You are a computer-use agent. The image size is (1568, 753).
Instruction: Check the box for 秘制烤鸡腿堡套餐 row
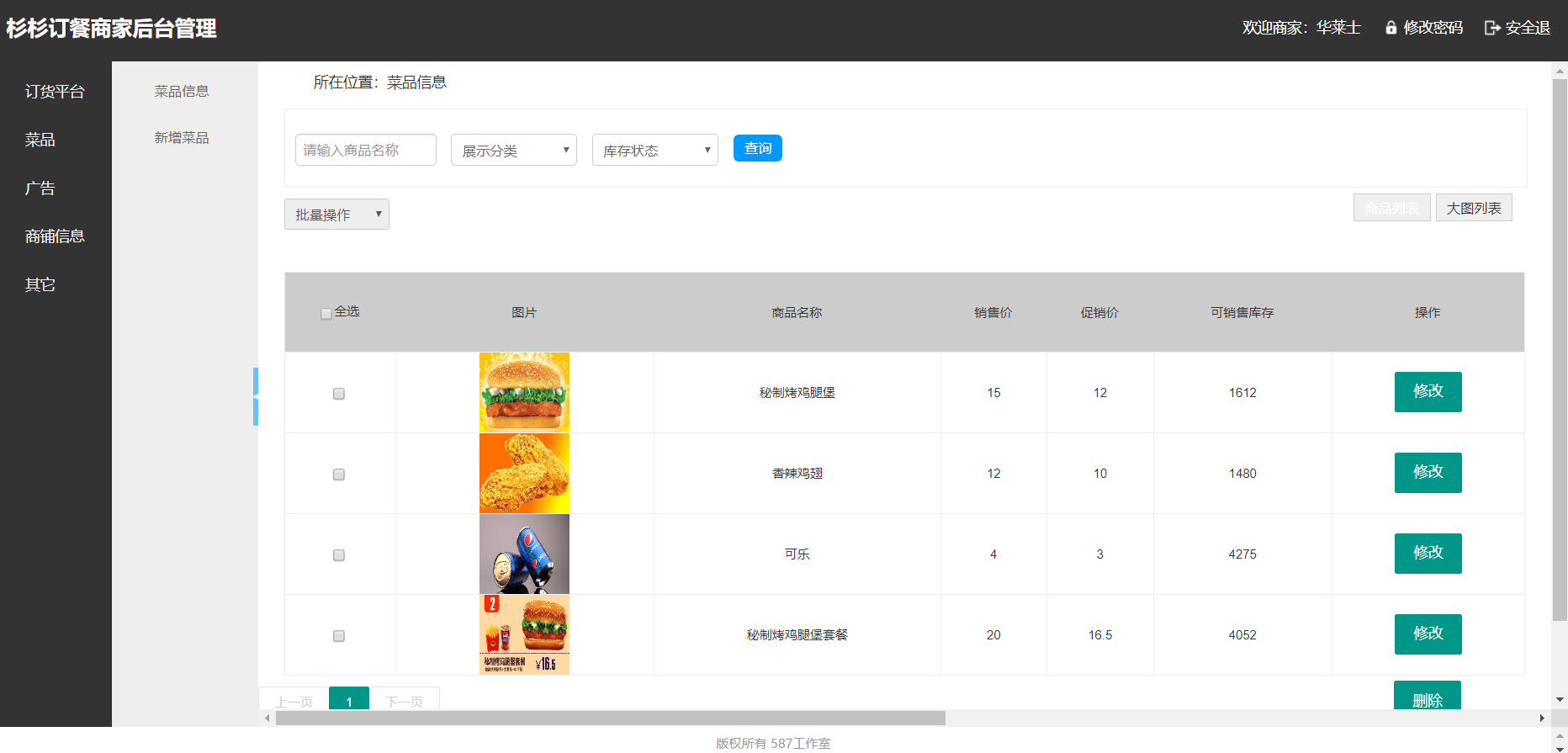coord(339,636)
